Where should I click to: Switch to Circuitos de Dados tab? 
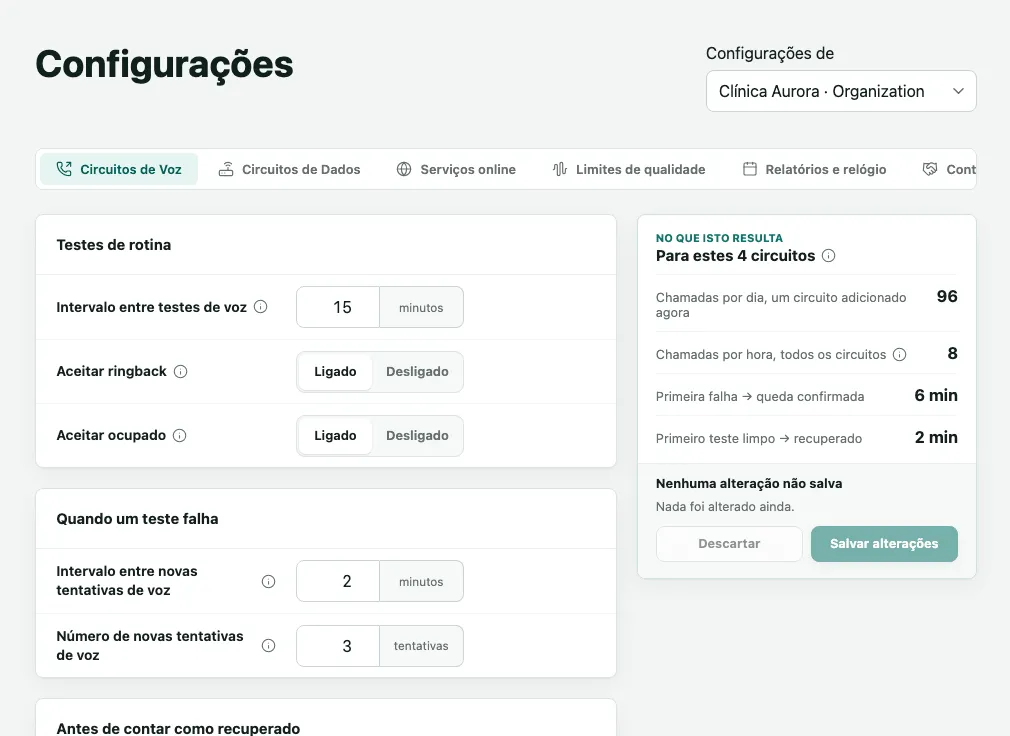point(289,169)
